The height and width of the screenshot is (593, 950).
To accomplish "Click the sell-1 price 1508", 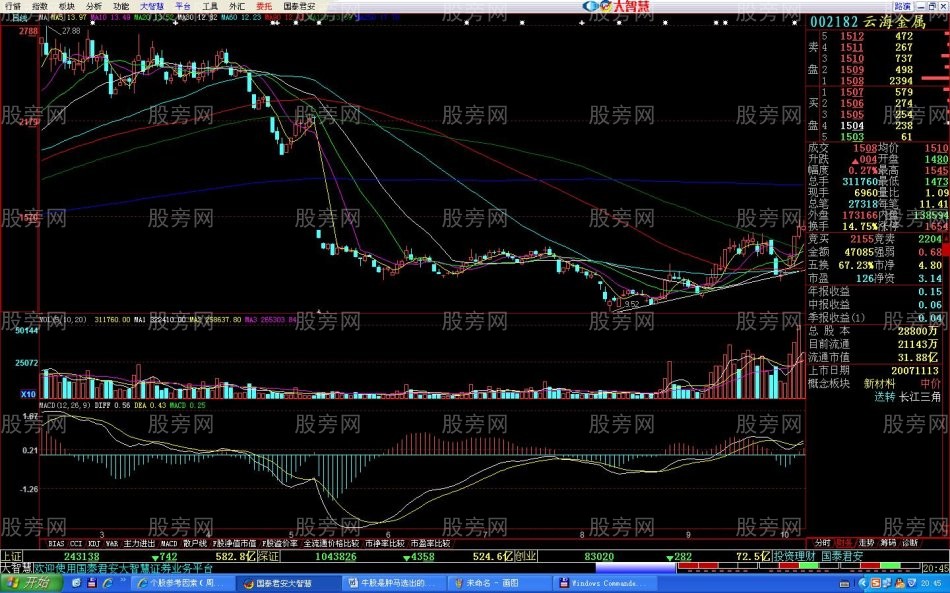I will [x=851, y=81].
